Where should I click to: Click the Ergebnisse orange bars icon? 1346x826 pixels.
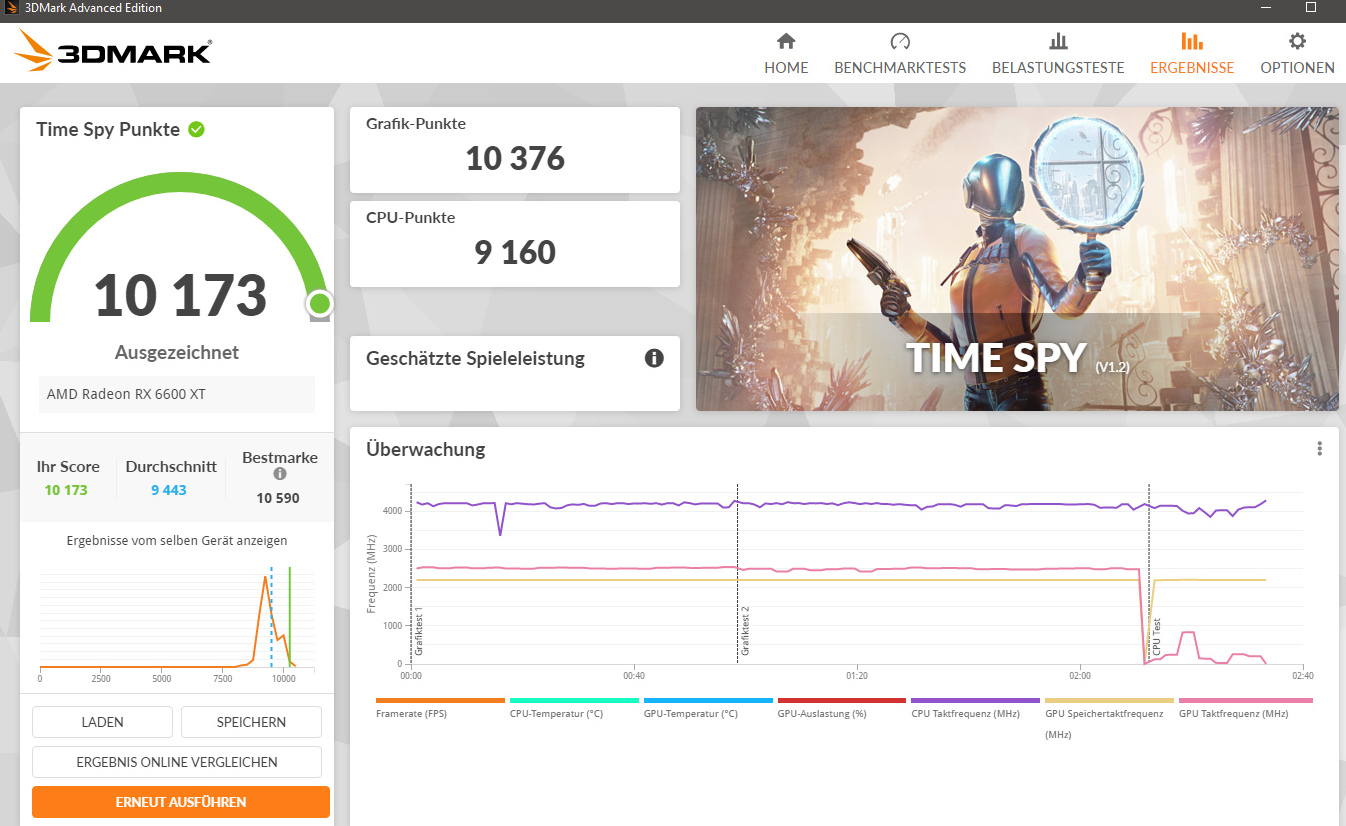[x=1192, y=41]
